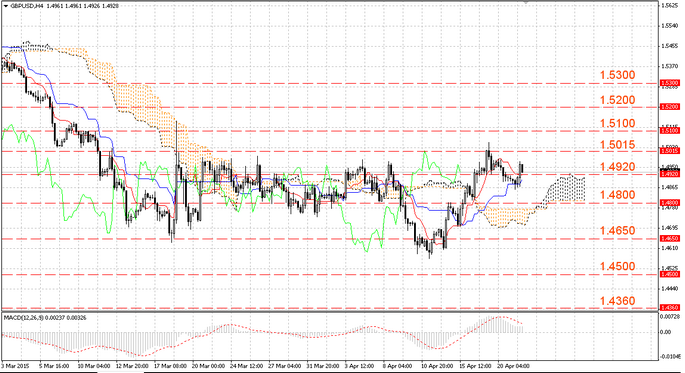This screenshot has height=373, width=685.
Task: Click the 20 Apr 04:00 time label
Action: pyautogui.click(x=514, y=366)
